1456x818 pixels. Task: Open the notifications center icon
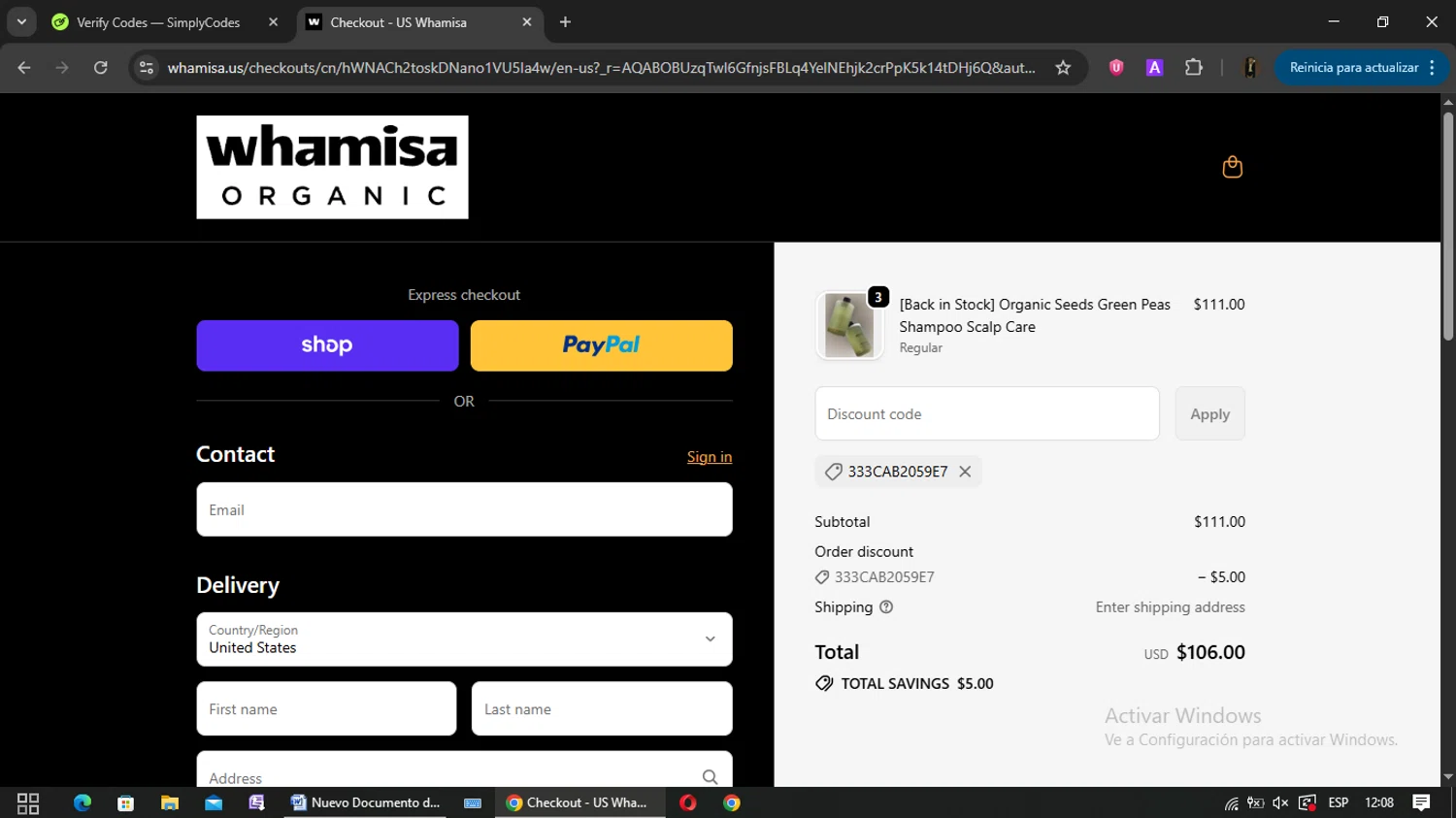coord(1421,803)
